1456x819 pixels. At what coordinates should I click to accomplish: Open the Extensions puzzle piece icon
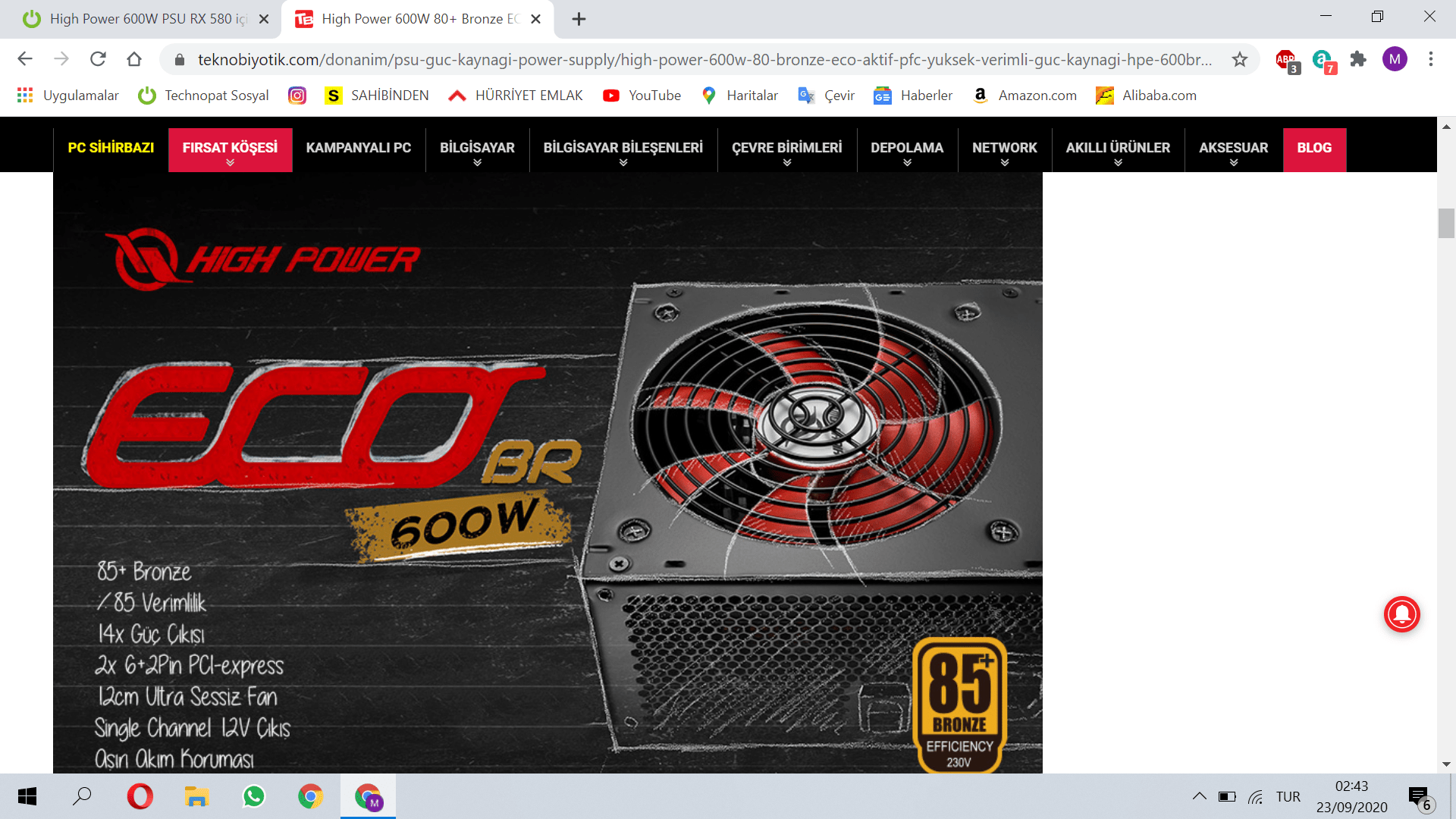click(1358, 59)
